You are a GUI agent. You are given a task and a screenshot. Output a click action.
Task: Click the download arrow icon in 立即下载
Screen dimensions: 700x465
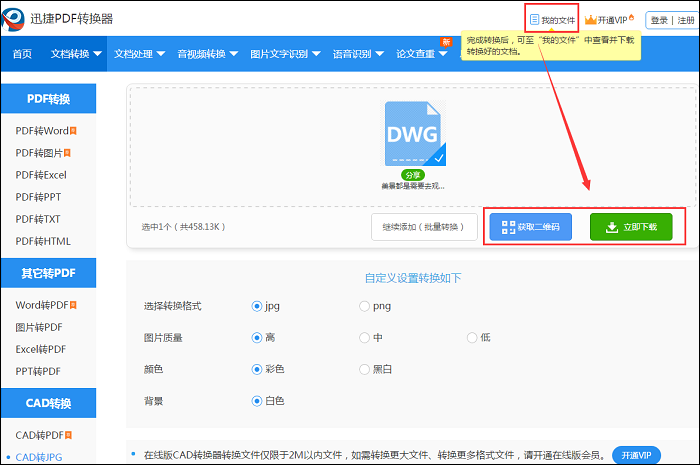(x=612, y=227)
